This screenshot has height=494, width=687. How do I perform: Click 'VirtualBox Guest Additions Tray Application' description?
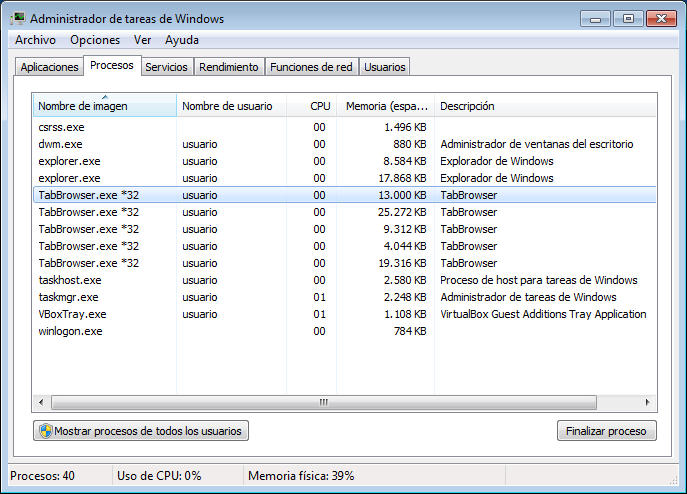coord(543,314)
